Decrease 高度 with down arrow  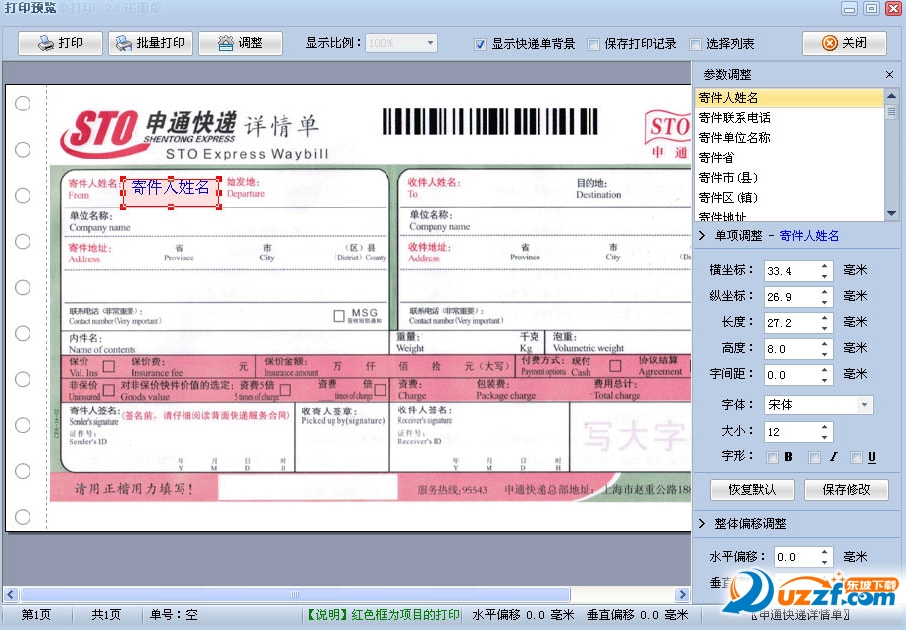tap(825, 354)
